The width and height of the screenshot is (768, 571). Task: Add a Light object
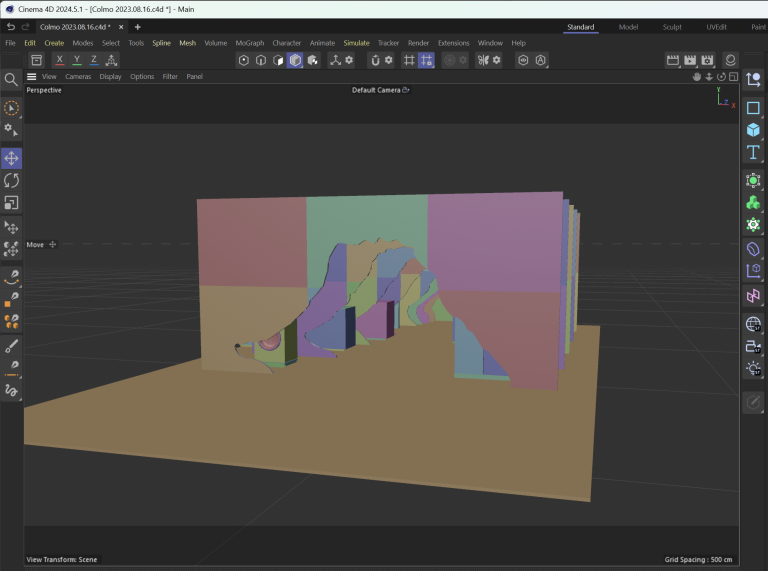[x=753, y=369]
